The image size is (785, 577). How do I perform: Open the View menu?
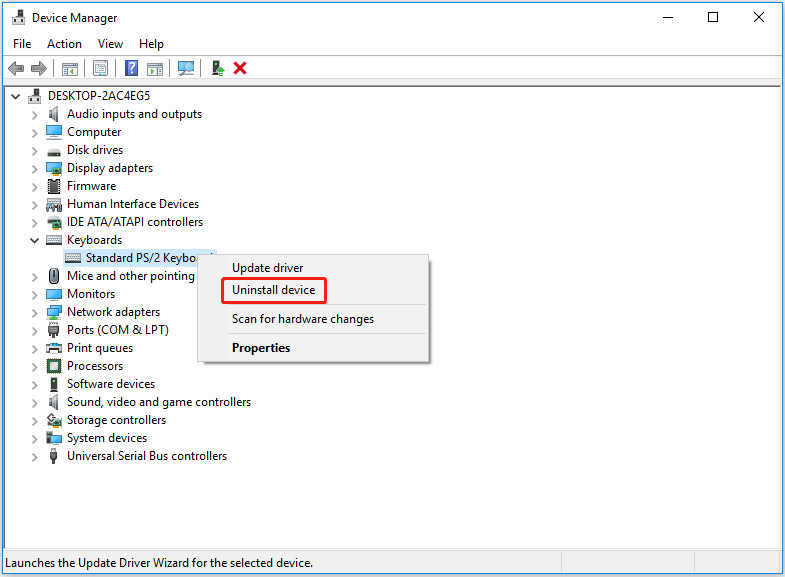click(x=110, y=44)
